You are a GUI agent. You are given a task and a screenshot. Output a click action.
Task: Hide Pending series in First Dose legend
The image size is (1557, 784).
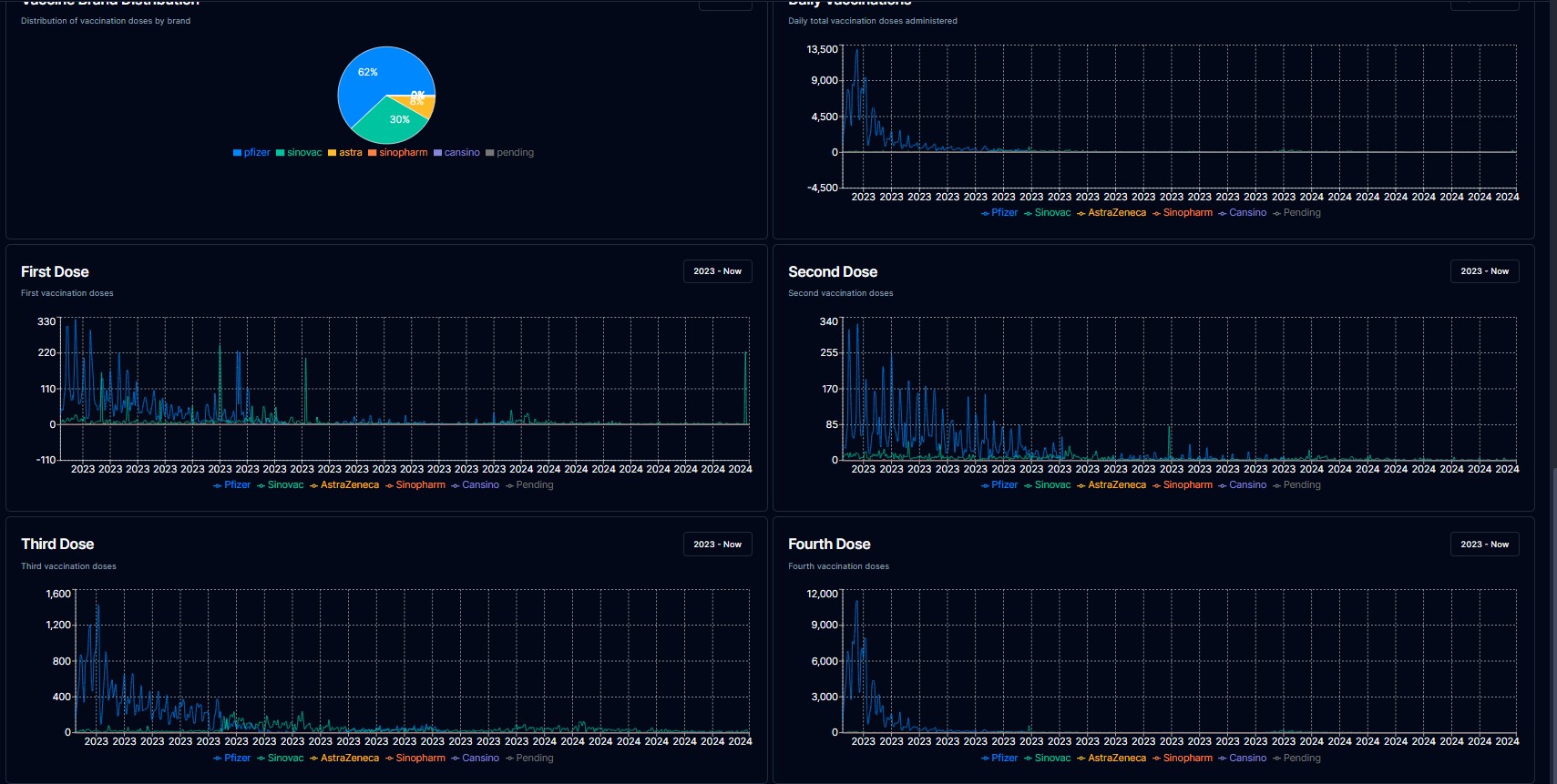click(x=529, y=485)
